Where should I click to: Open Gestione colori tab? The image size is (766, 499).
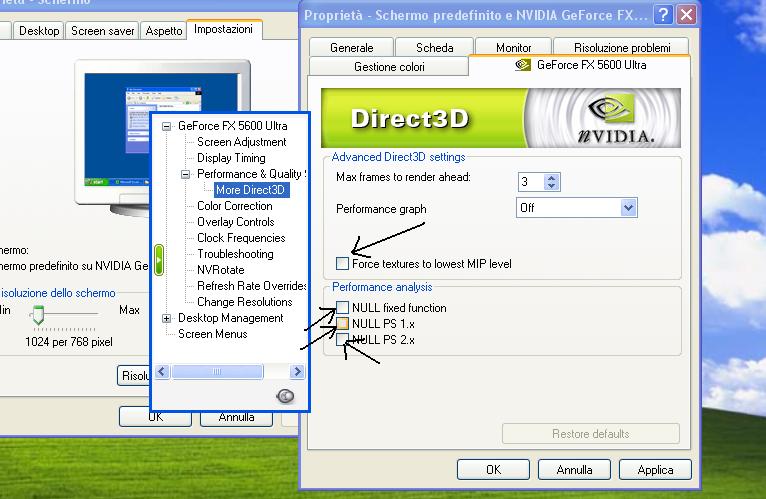tap(389, 67)
